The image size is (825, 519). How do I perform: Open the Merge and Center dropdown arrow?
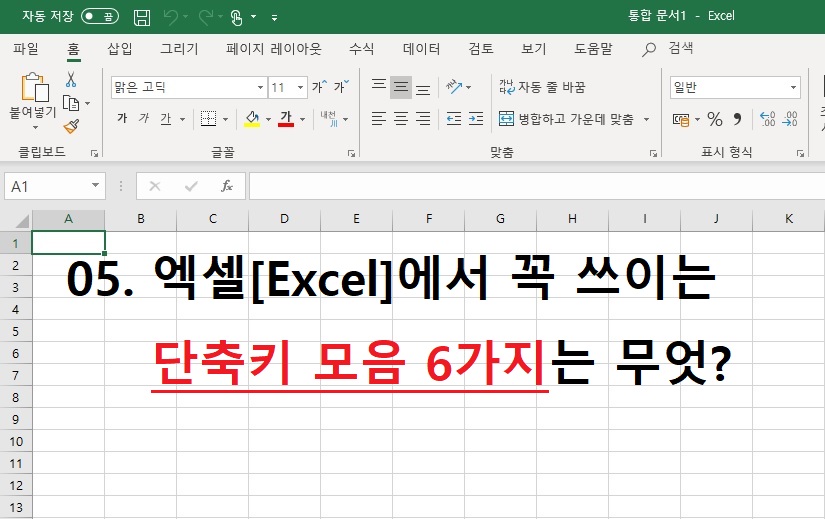(647, 119)
